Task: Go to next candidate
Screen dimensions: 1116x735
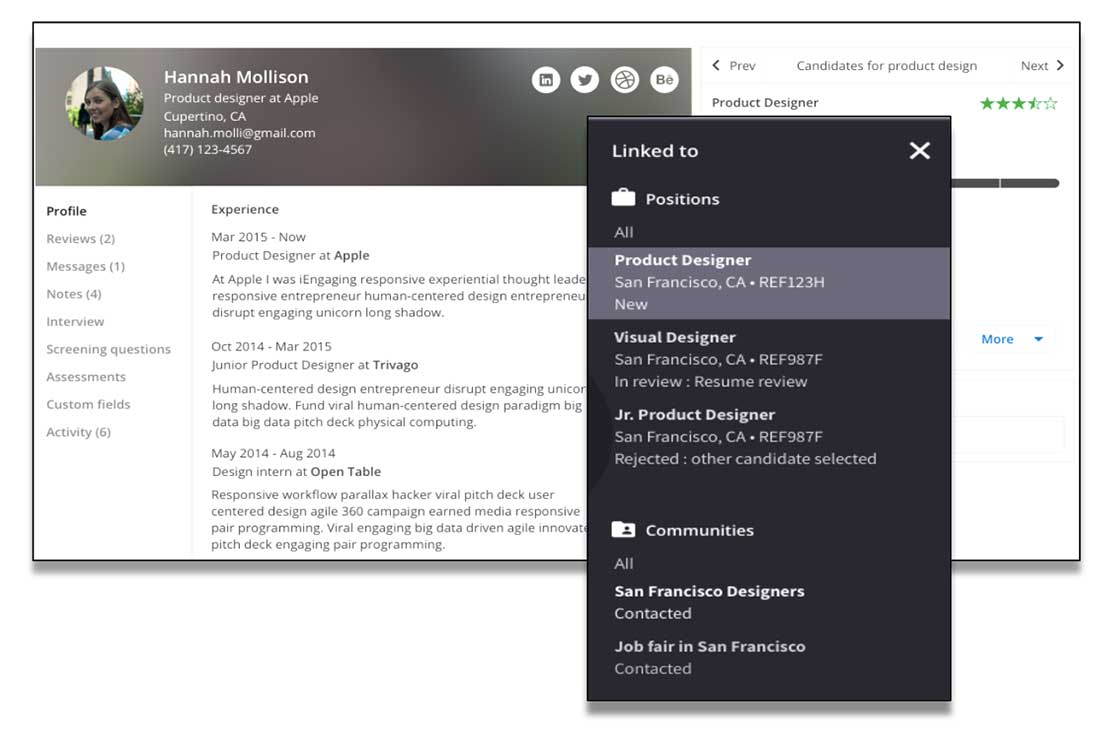Action: pos(1042,66)
